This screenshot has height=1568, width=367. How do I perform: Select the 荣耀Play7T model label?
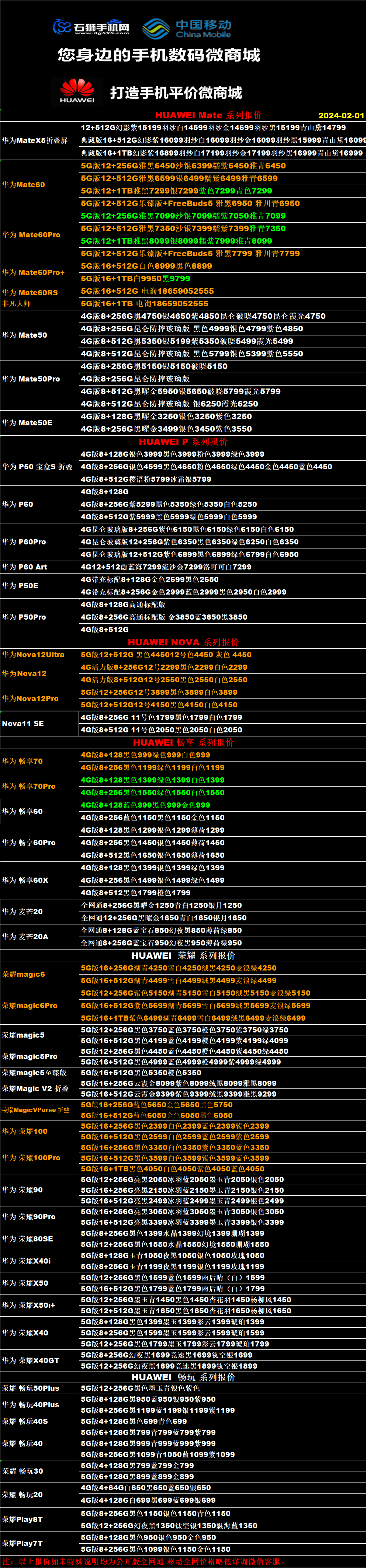22,1543
